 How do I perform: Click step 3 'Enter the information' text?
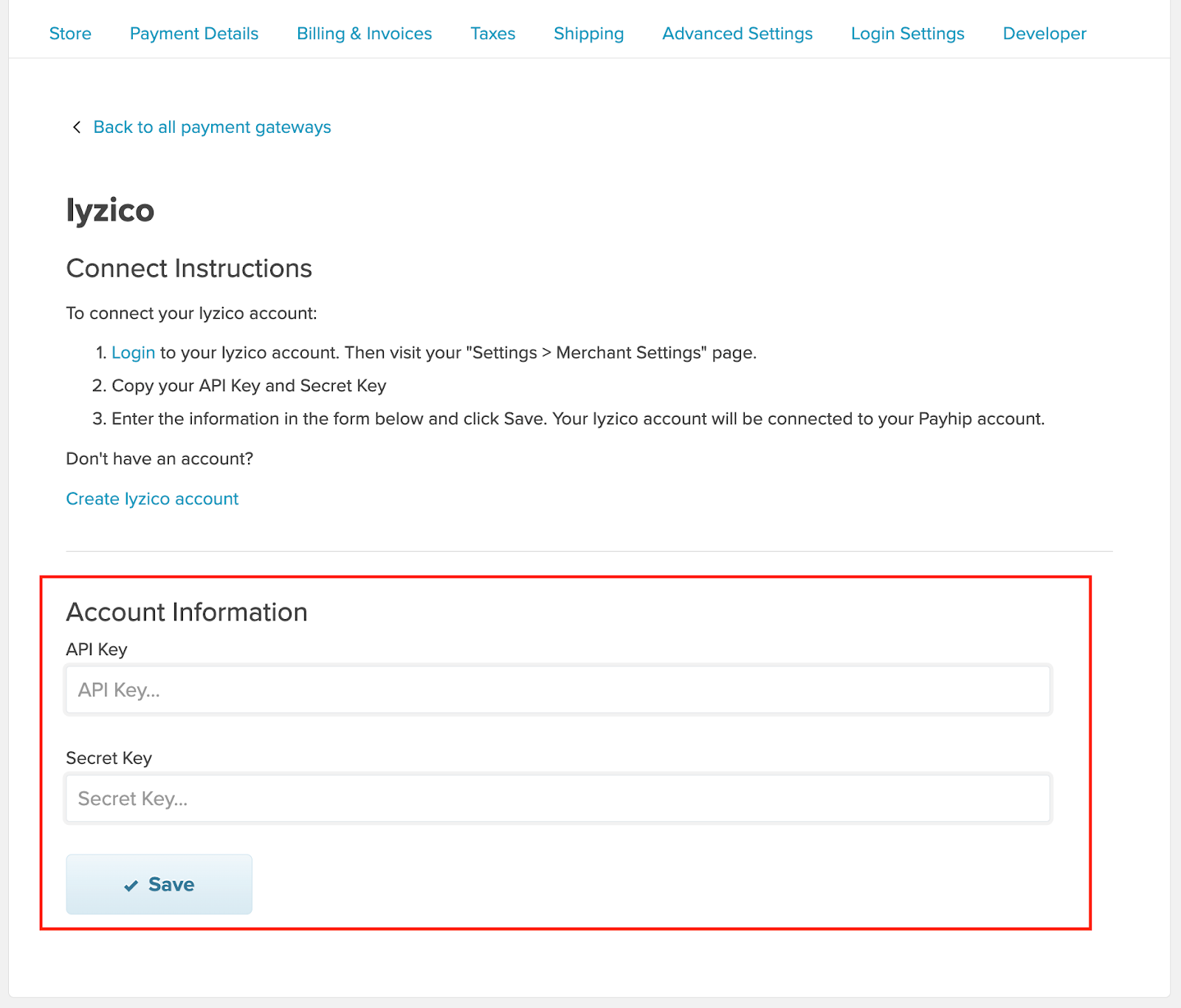(578, 419)
